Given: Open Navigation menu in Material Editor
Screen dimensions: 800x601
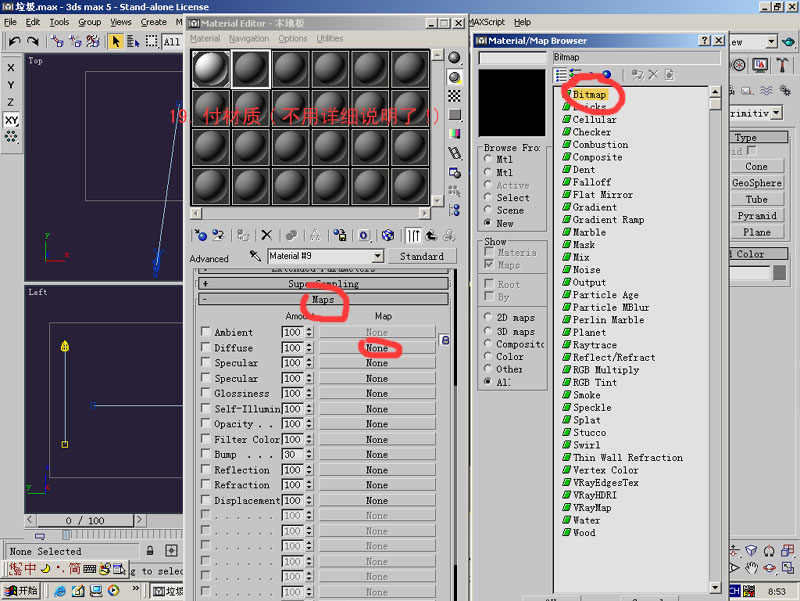Looking at the screenshot, I should click(249, 38).
